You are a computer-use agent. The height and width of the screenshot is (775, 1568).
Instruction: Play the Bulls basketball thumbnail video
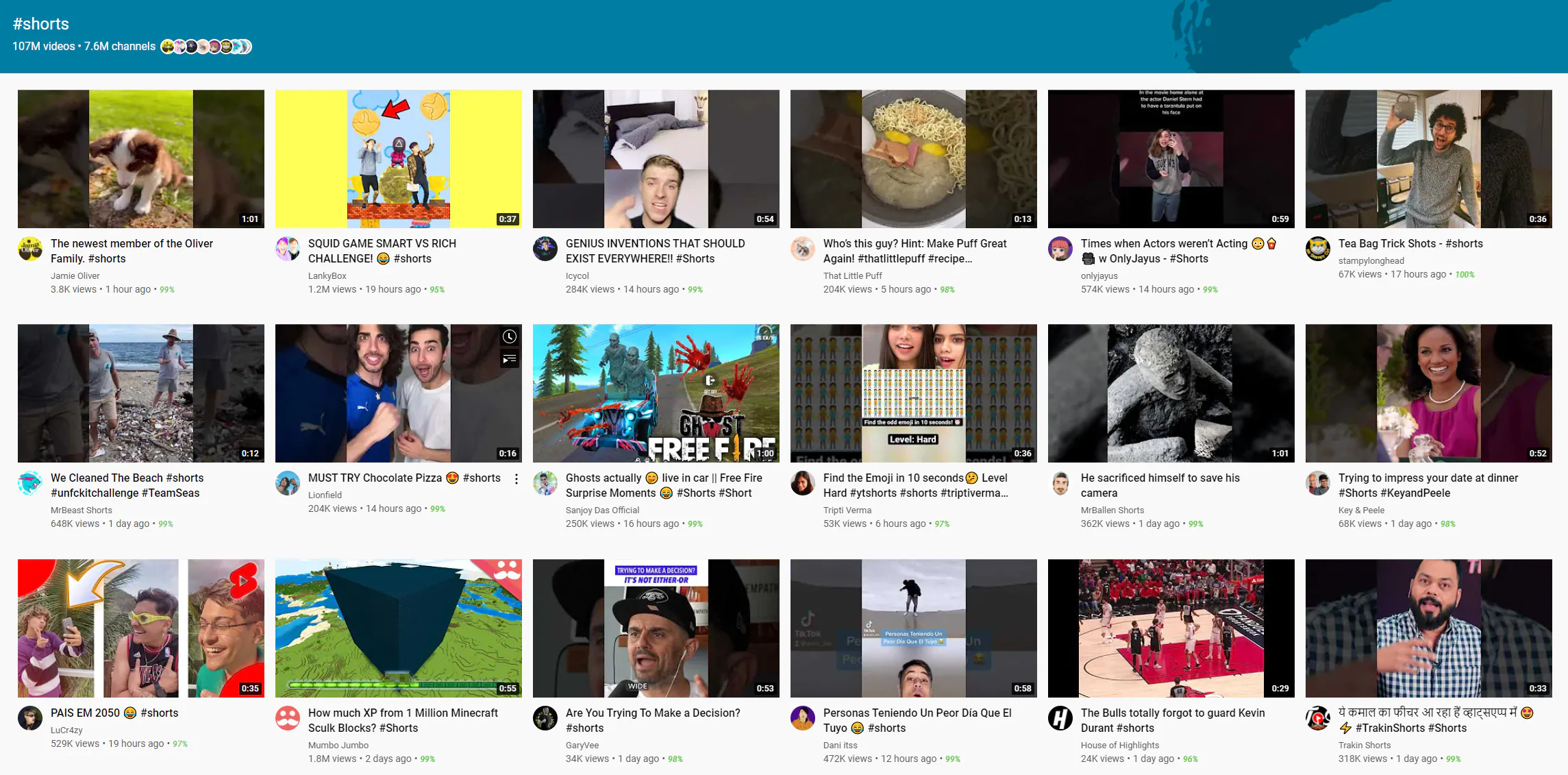1171,628
